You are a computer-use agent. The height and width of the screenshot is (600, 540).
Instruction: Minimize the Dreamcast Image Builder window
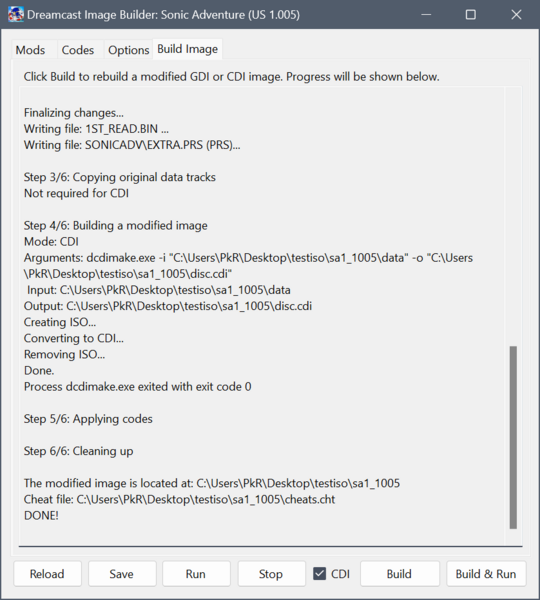coord(426,15)
